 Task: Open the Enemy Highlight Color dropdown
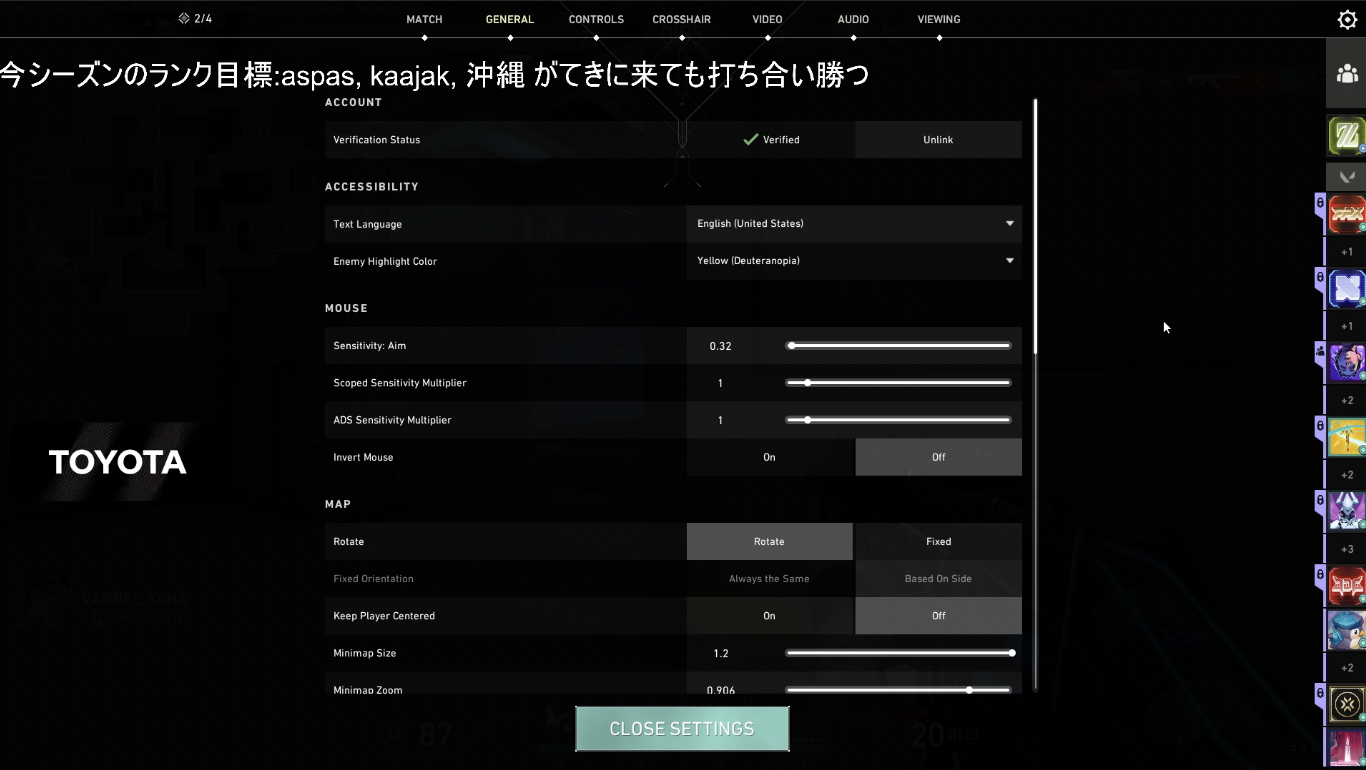(x=854, y=261)
